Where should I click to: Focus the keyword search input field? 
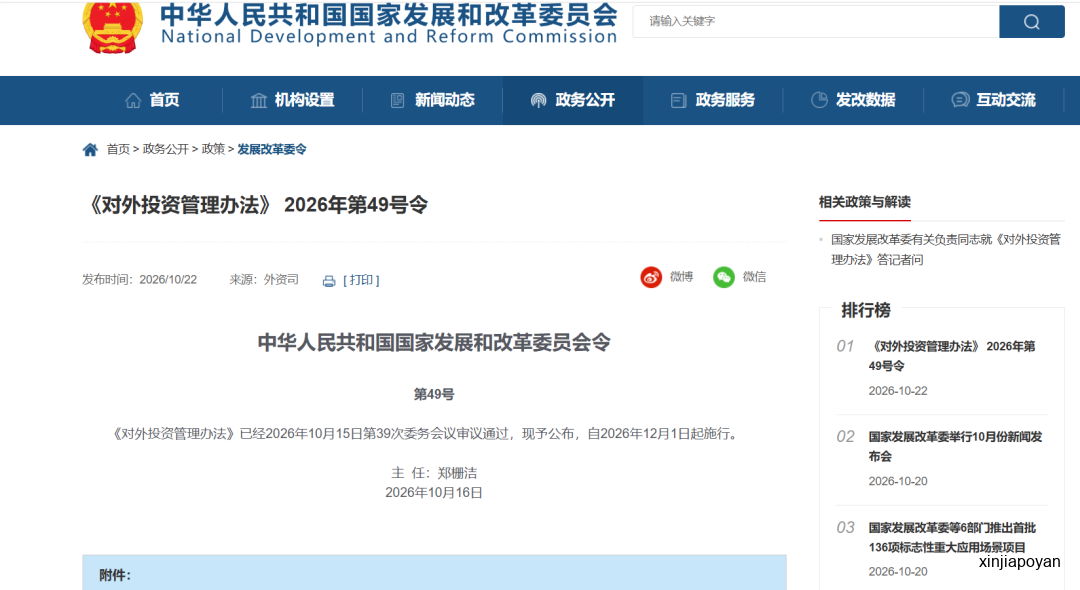tap(816, 21)
